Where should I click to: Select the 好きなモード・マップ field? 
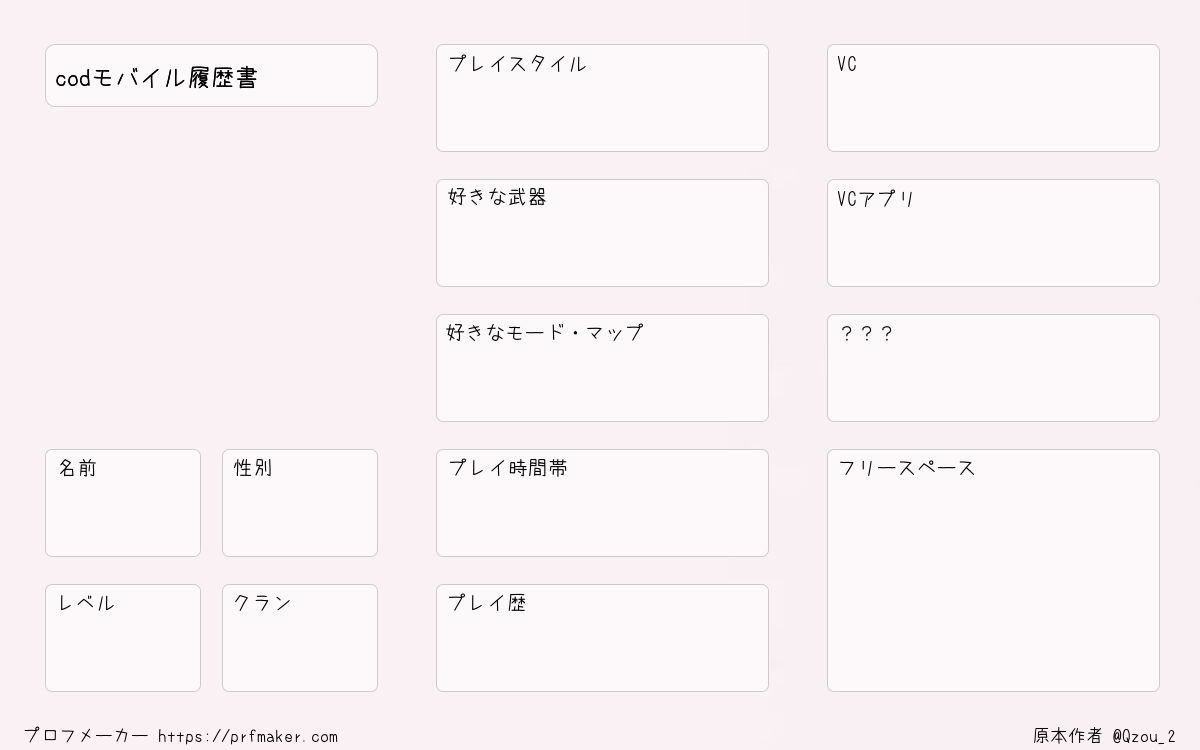(x=602, y=368)
